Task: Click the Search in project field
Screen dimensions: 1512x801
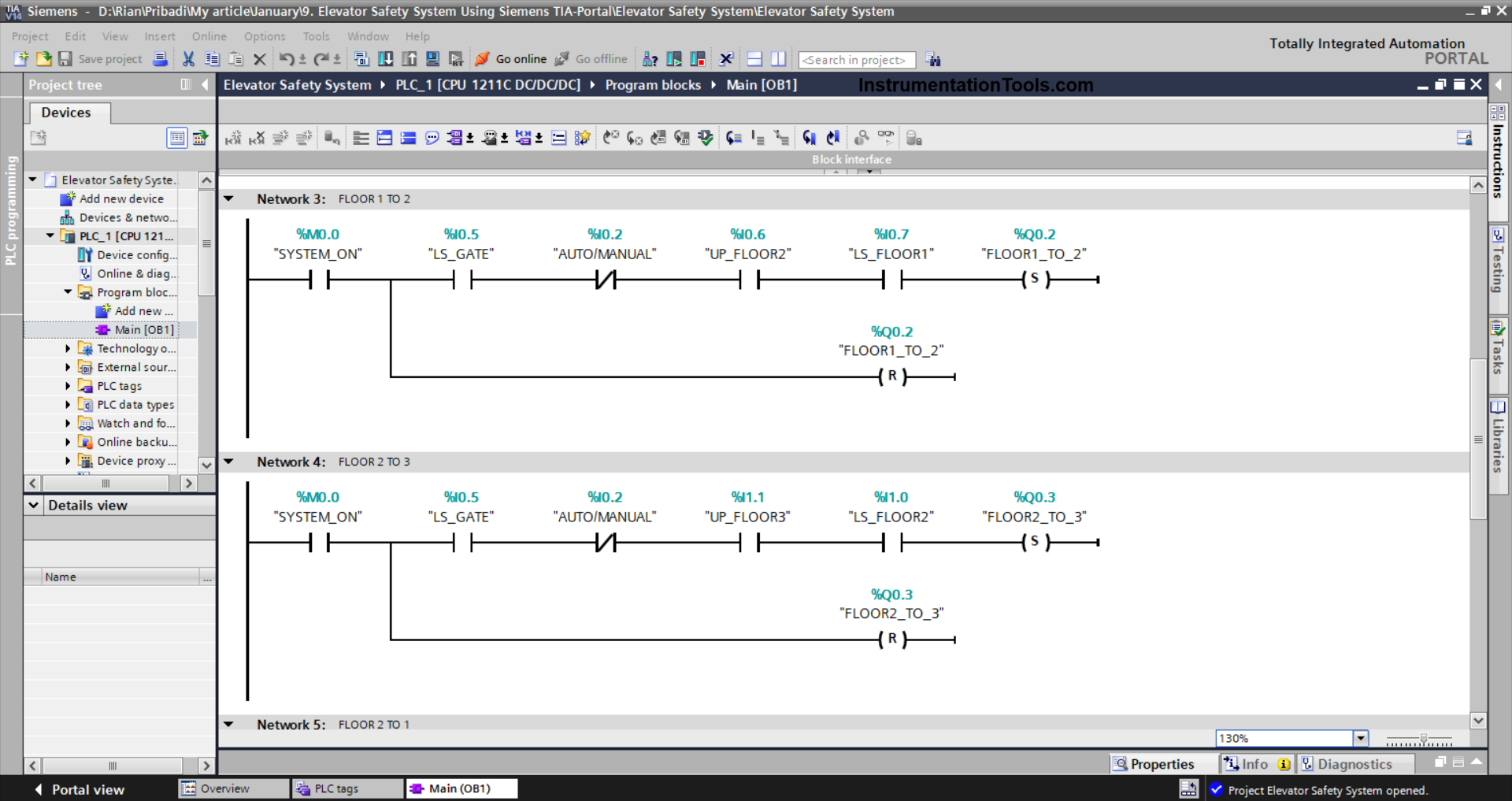Action: pyautogui.click(x=857, y=60)
